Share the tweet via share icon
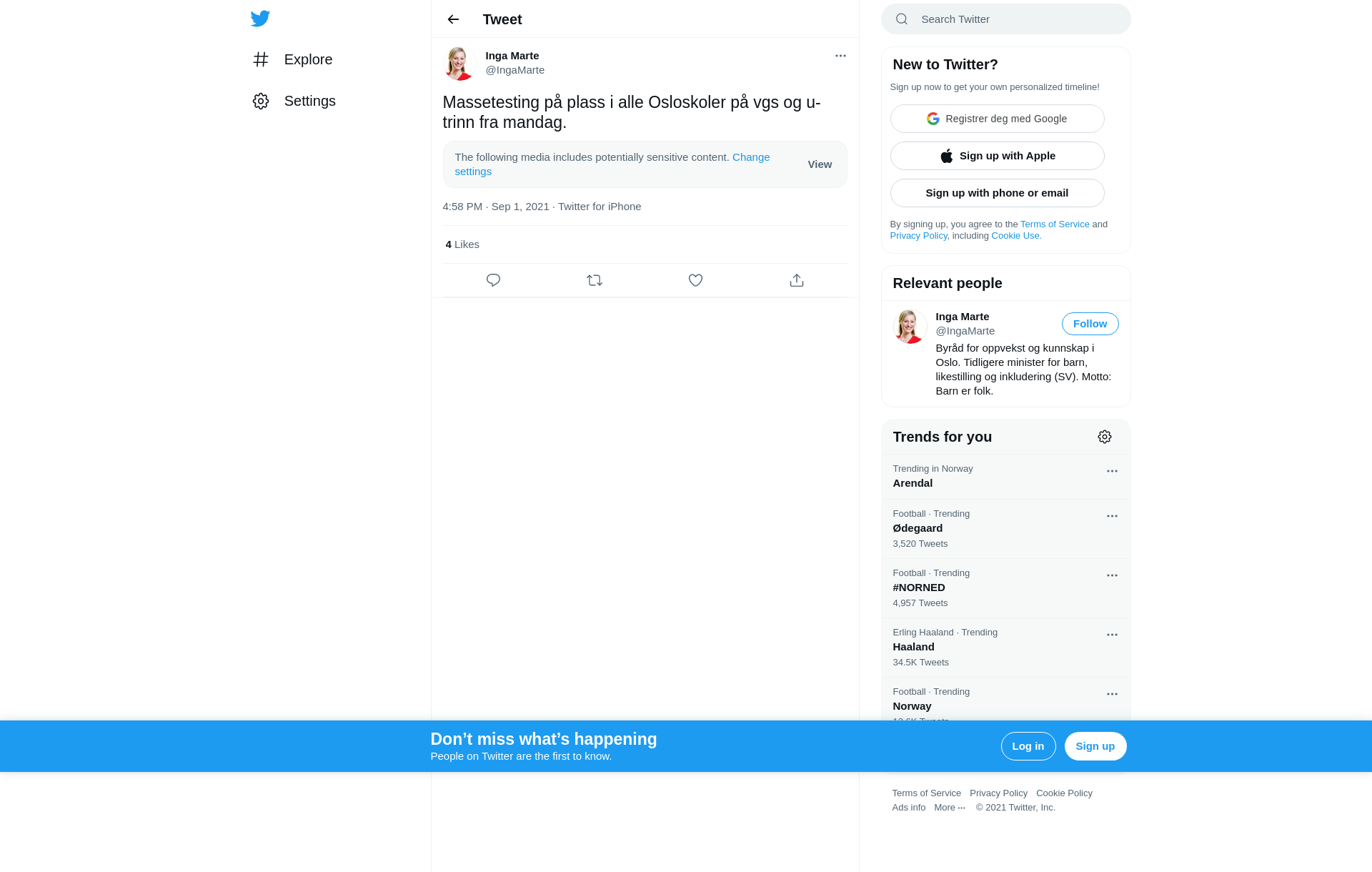Screen dimensions: 1372x872 [x=797, y=280]
